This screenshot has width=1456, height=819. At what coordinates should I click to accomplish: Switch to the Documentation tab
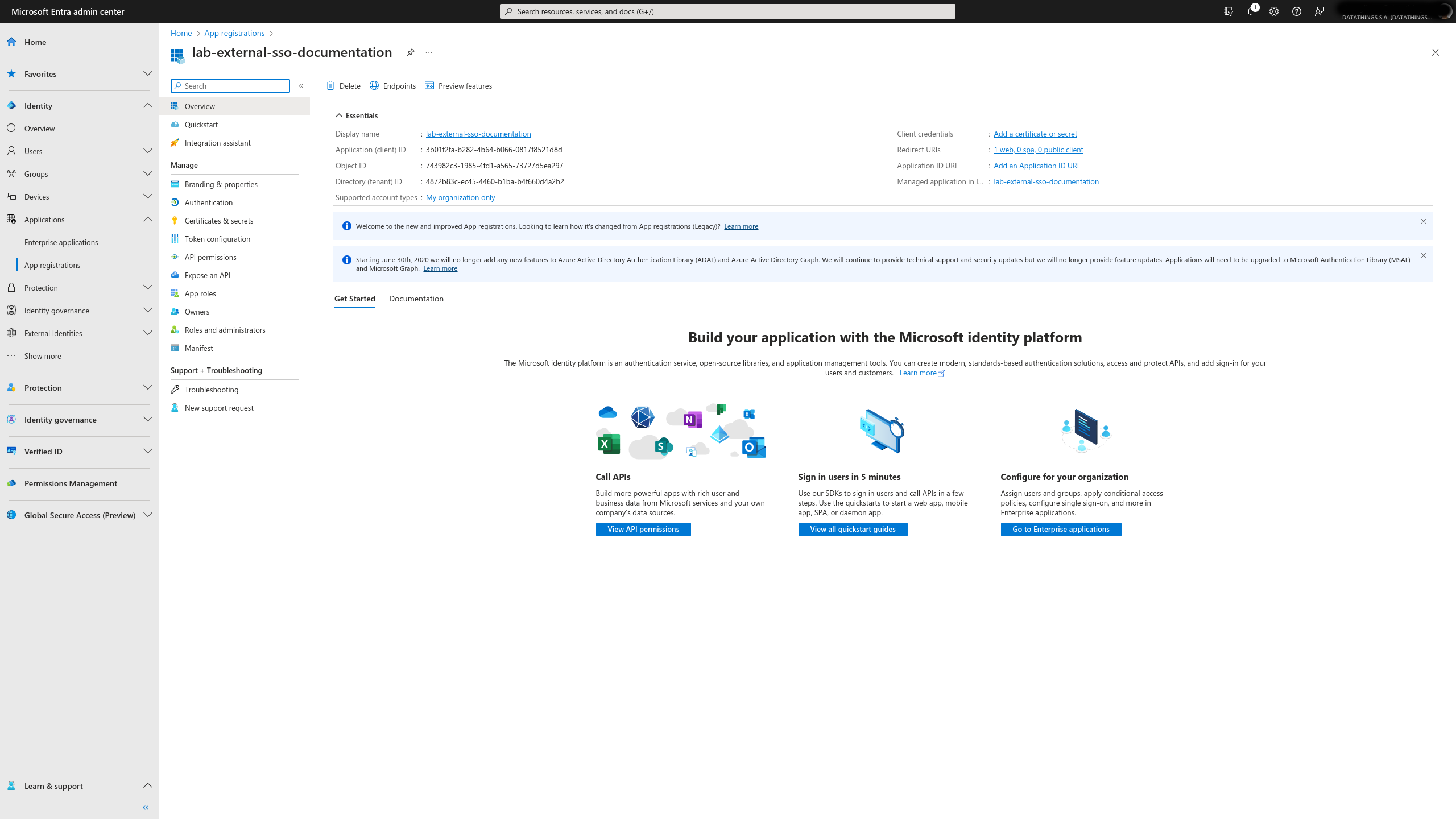coord(416,299)
